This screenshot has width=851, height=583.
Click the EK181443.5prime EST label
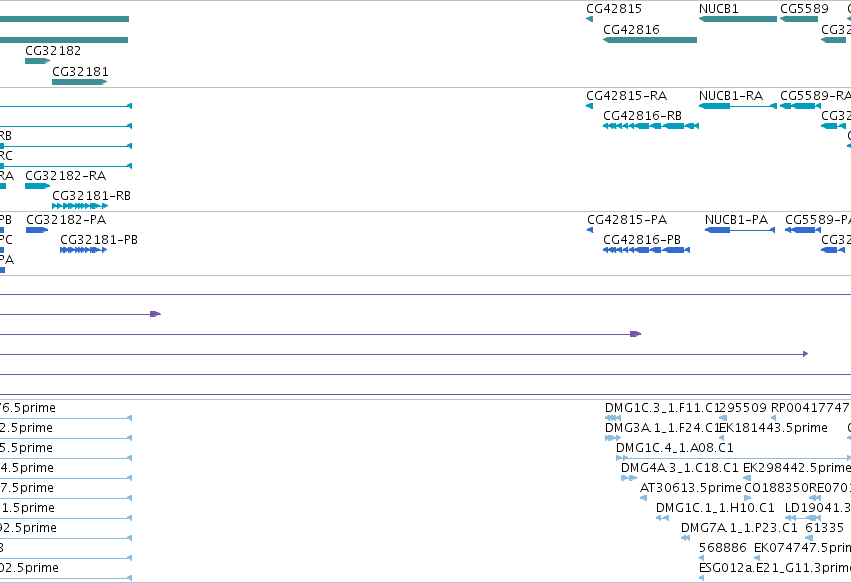coord(773,428)
